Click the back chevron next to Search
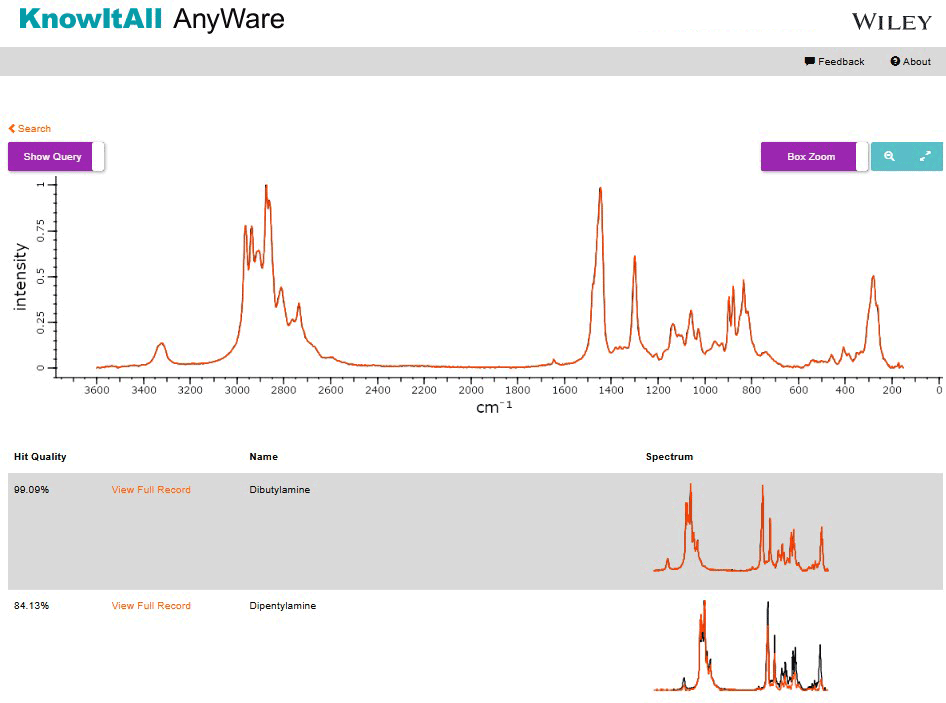This screenshot has height=703, width=946. coord(12,129)
